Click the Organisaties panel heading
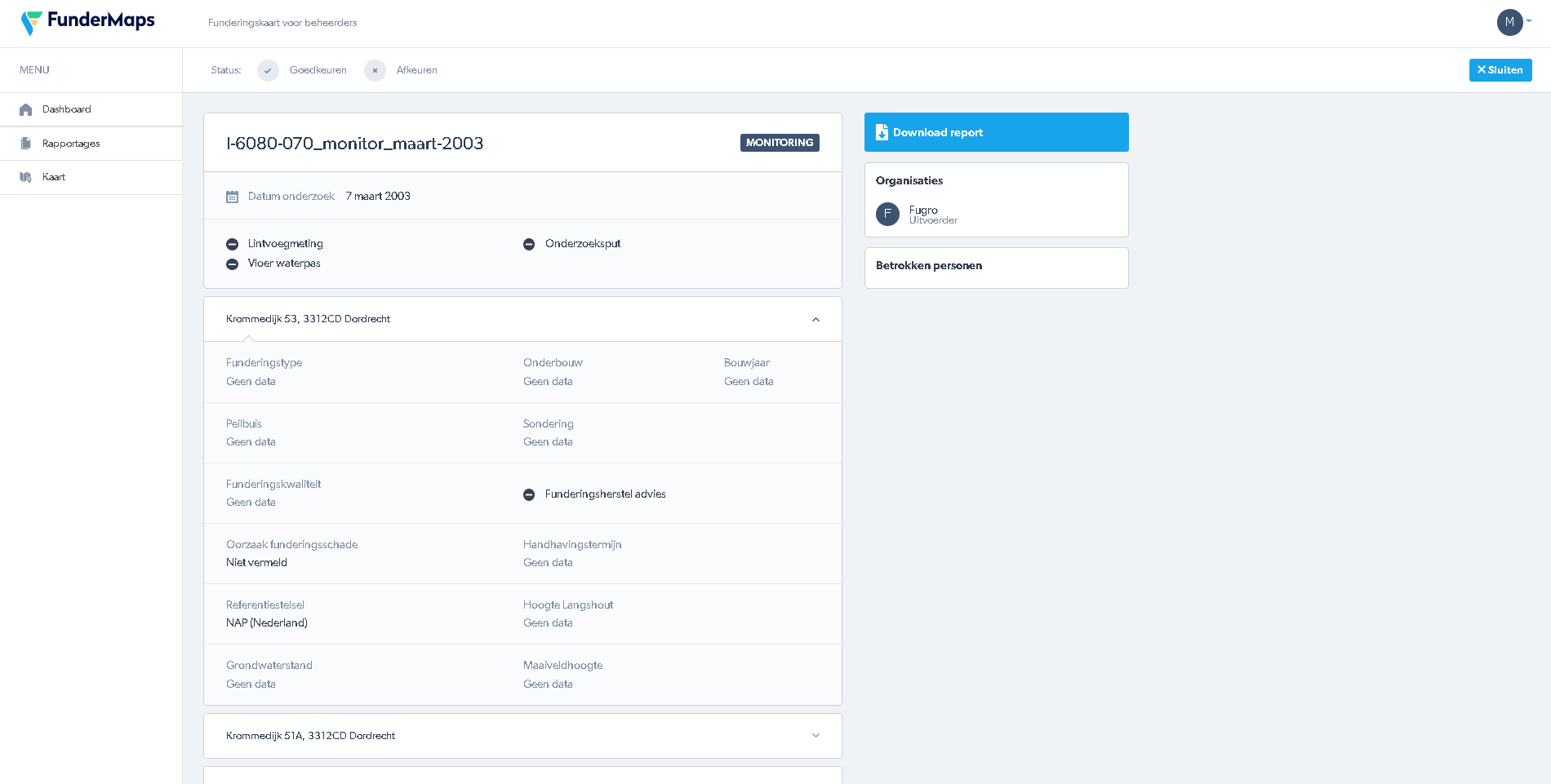 point(909,180)
